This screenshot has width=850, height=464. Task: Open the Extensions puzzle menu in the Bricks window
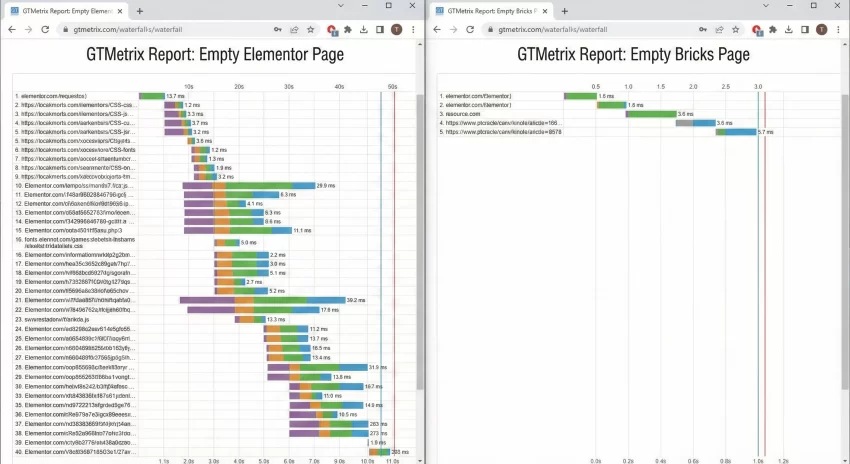click(x=773, y=29)
